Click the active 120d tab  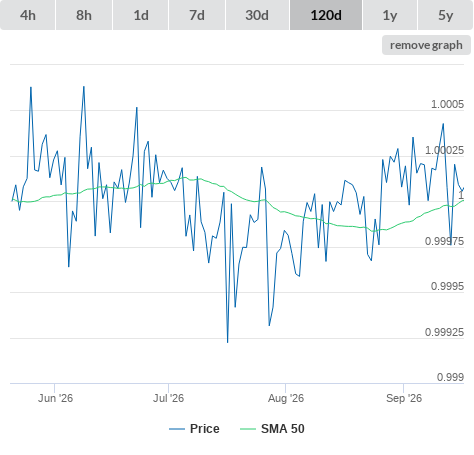click(326, 15)
